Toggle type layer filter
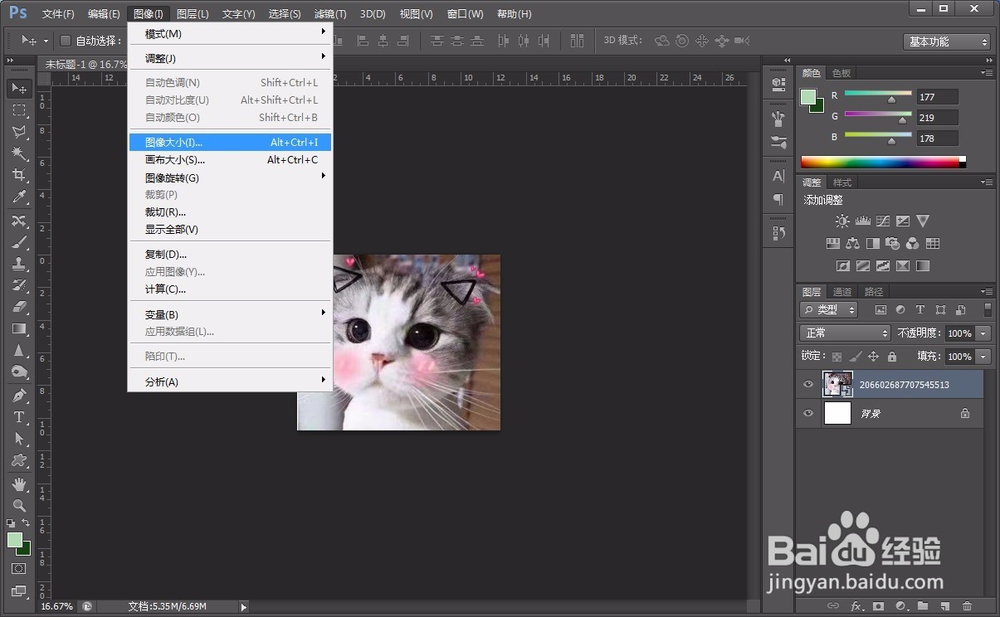Screen dimensions: 1000x617 coord(920,310)
